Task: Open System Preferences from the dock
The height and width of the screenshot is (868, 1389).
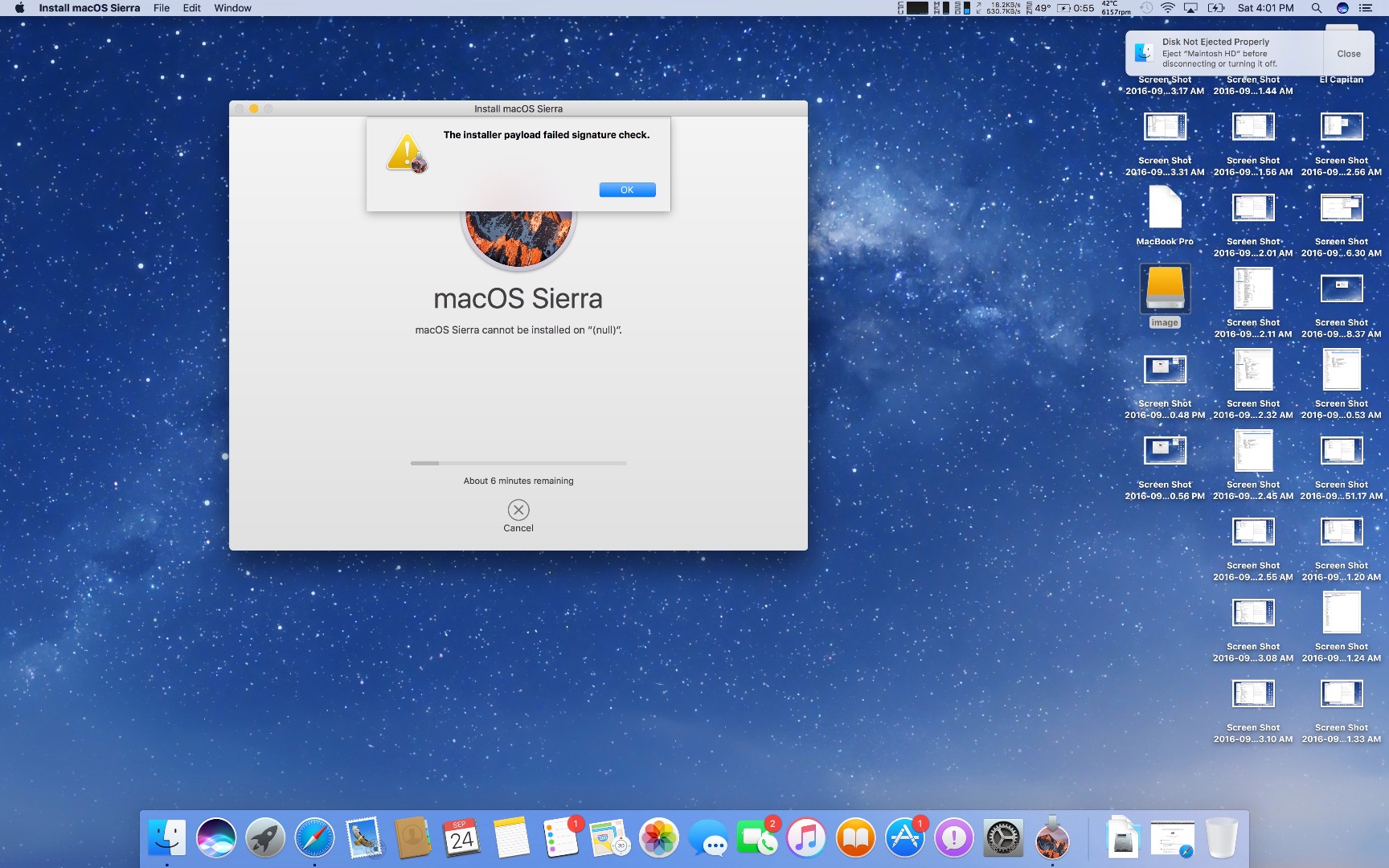Action: (x=1003, y=839)
